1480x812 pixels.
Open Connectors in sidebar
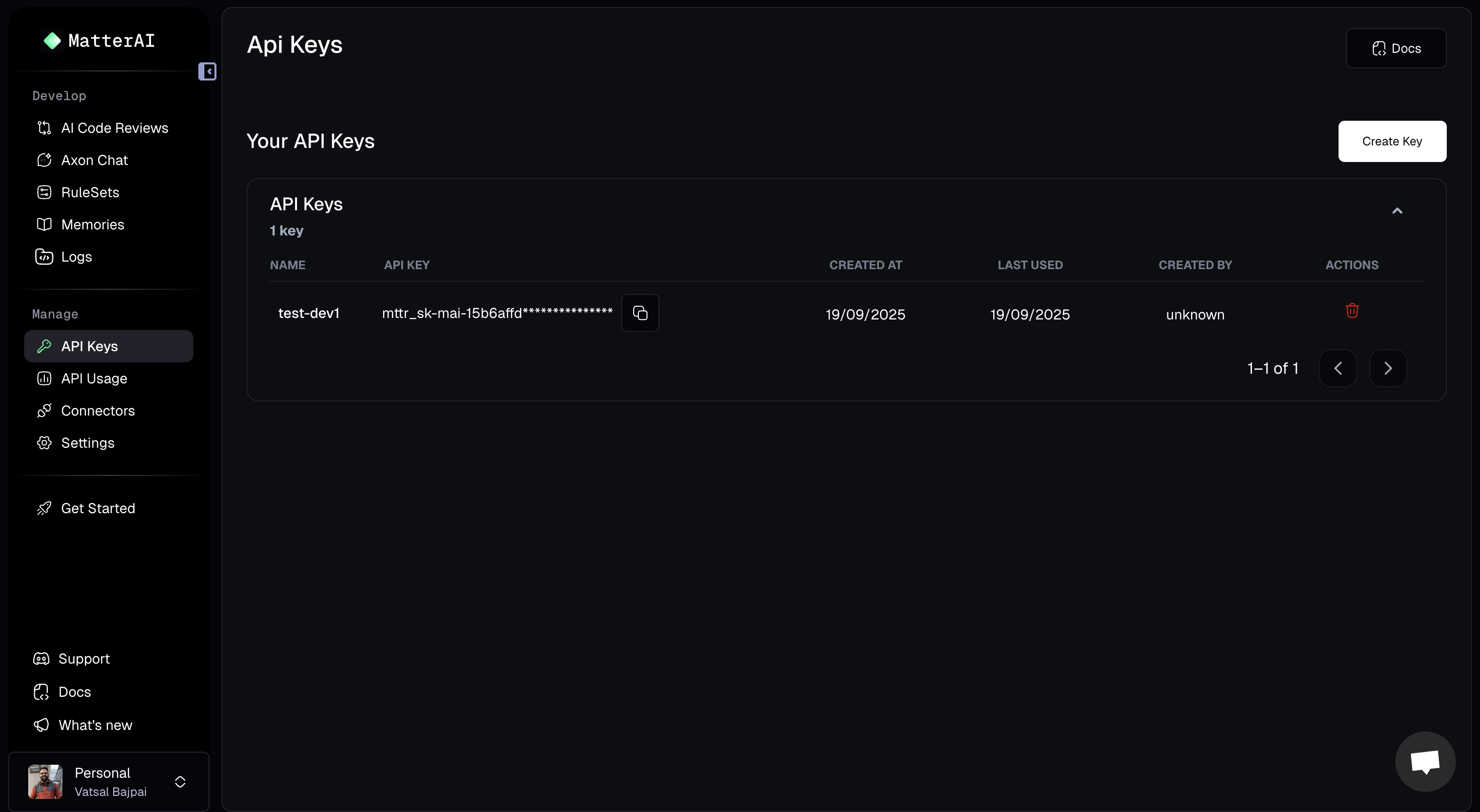click(98, 411)
